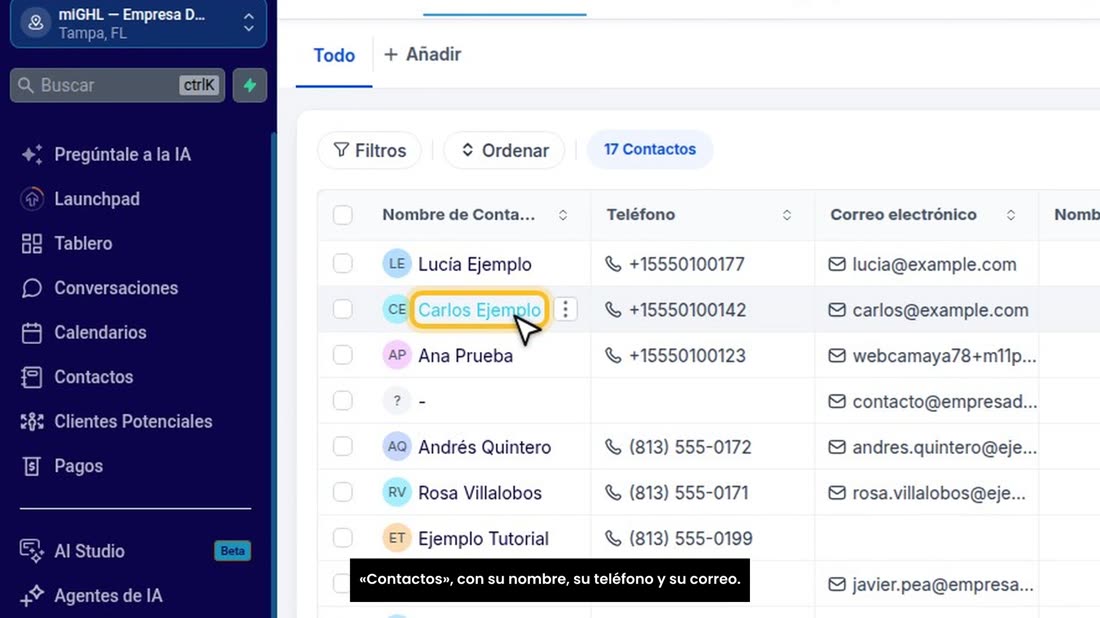The image size is (1100, 618).
Task: Click the Pregúntale a la IA sparkle icon
Action: point(32,154)
